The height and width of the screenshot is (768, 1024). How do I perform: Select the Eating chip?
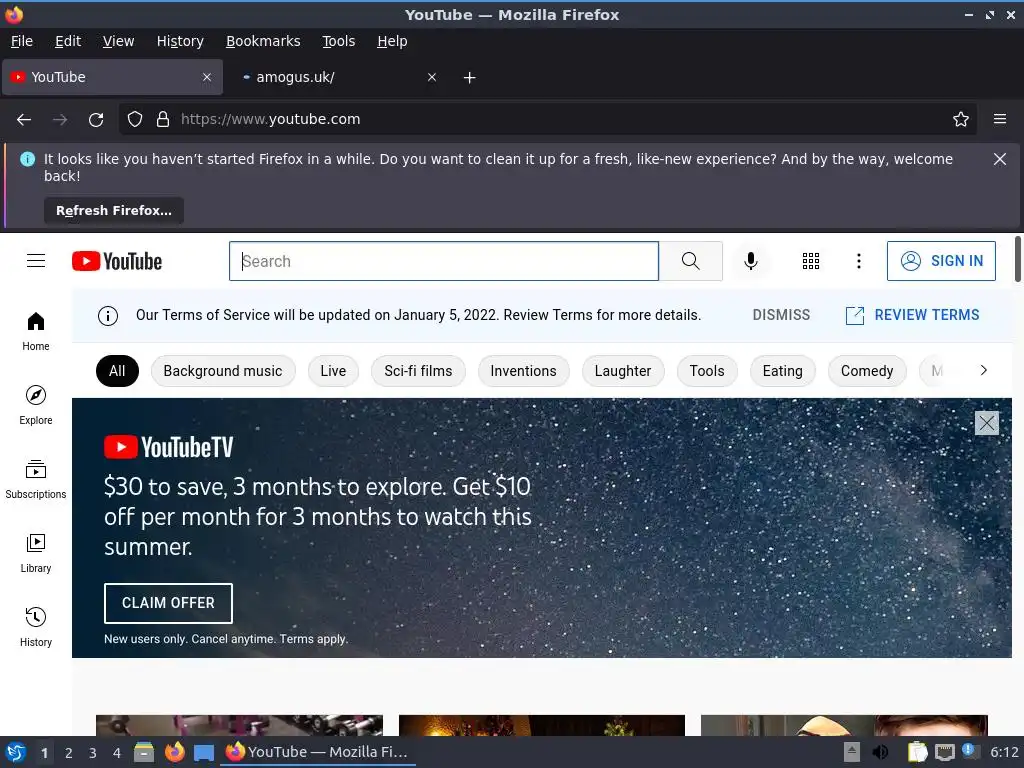(x=782, y=371)
